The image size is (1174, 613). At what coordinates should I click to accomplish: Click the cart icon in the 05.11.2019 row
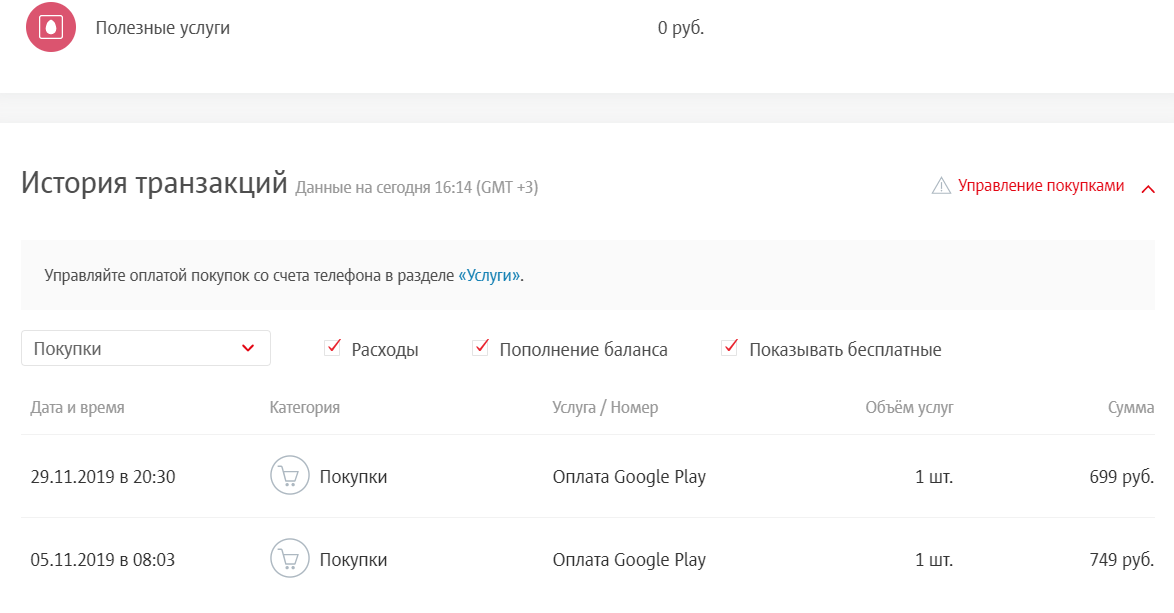(290, 559)
